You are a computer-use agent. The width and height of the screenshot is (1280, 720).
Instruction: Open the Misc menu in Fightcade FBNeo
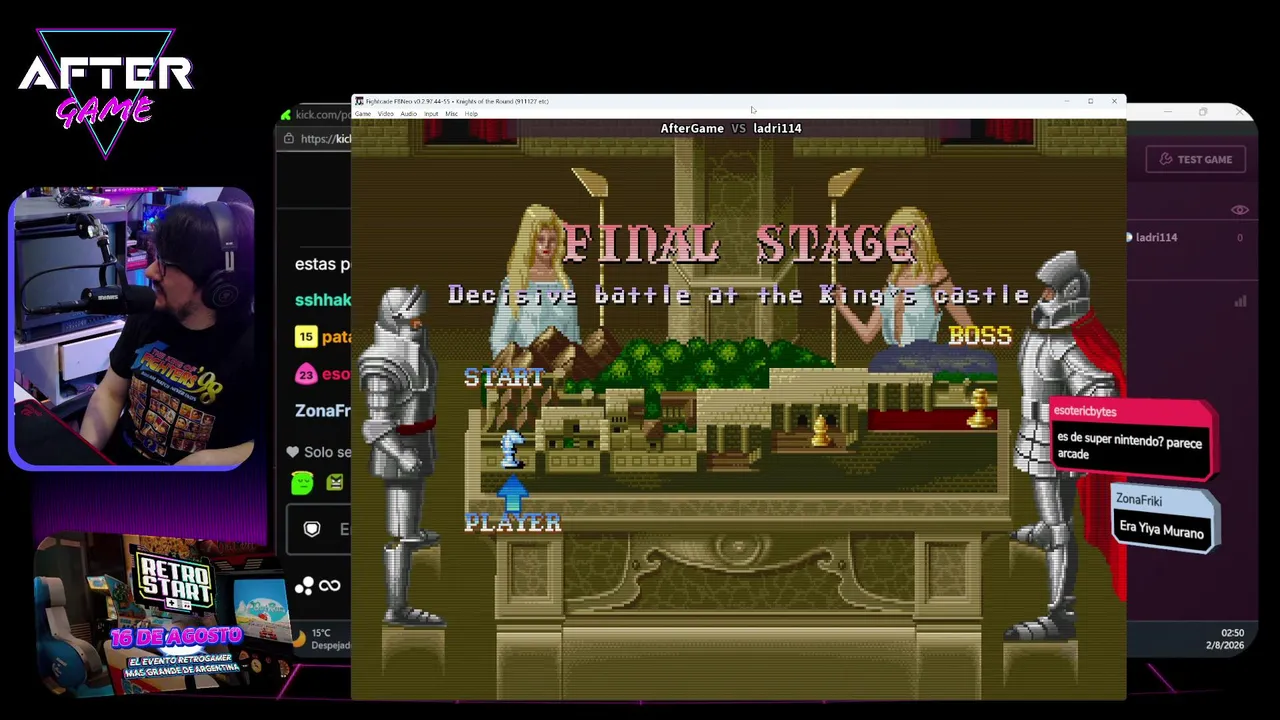tap(451, 114)
